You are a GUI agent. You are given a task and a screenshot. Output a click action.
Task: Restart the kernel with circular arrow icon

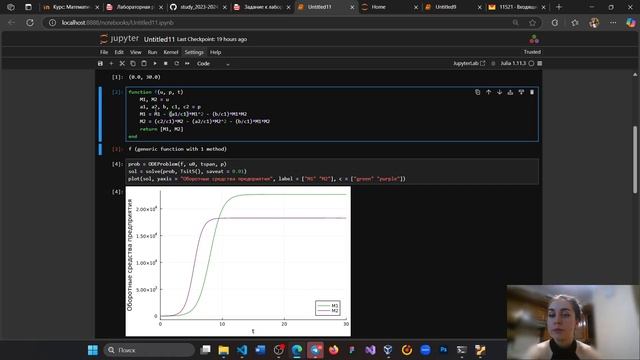(176, 64)
